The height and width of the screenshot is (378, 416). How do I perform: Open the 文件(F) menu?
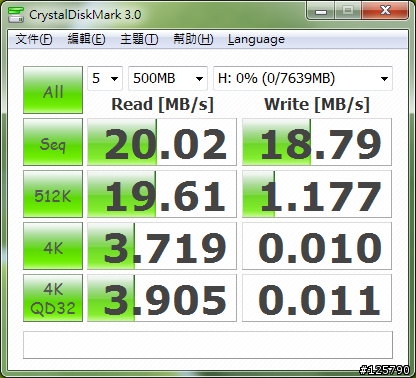click(x=34, y=39)
